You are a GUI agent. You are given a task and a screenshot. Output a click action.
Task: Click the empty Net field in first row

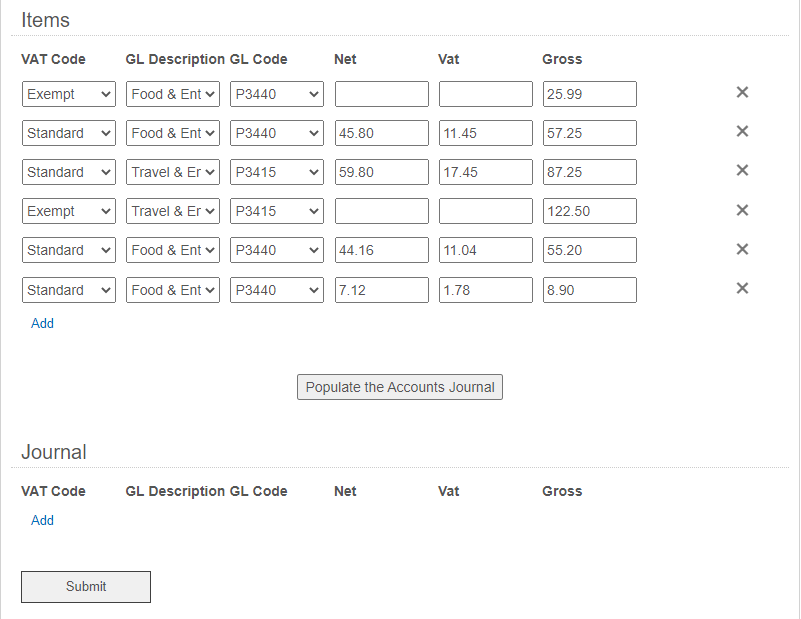(381, 95)
